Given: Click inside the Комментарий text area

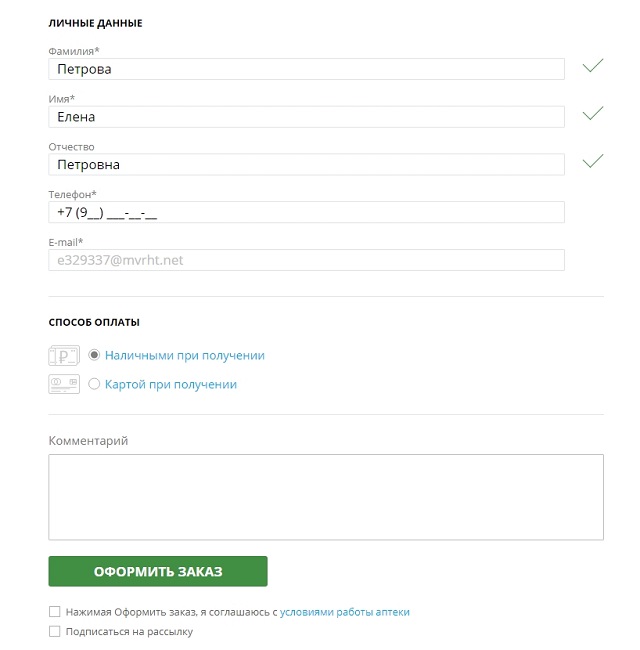Looking at the screenshot, I should pos(325,497).
